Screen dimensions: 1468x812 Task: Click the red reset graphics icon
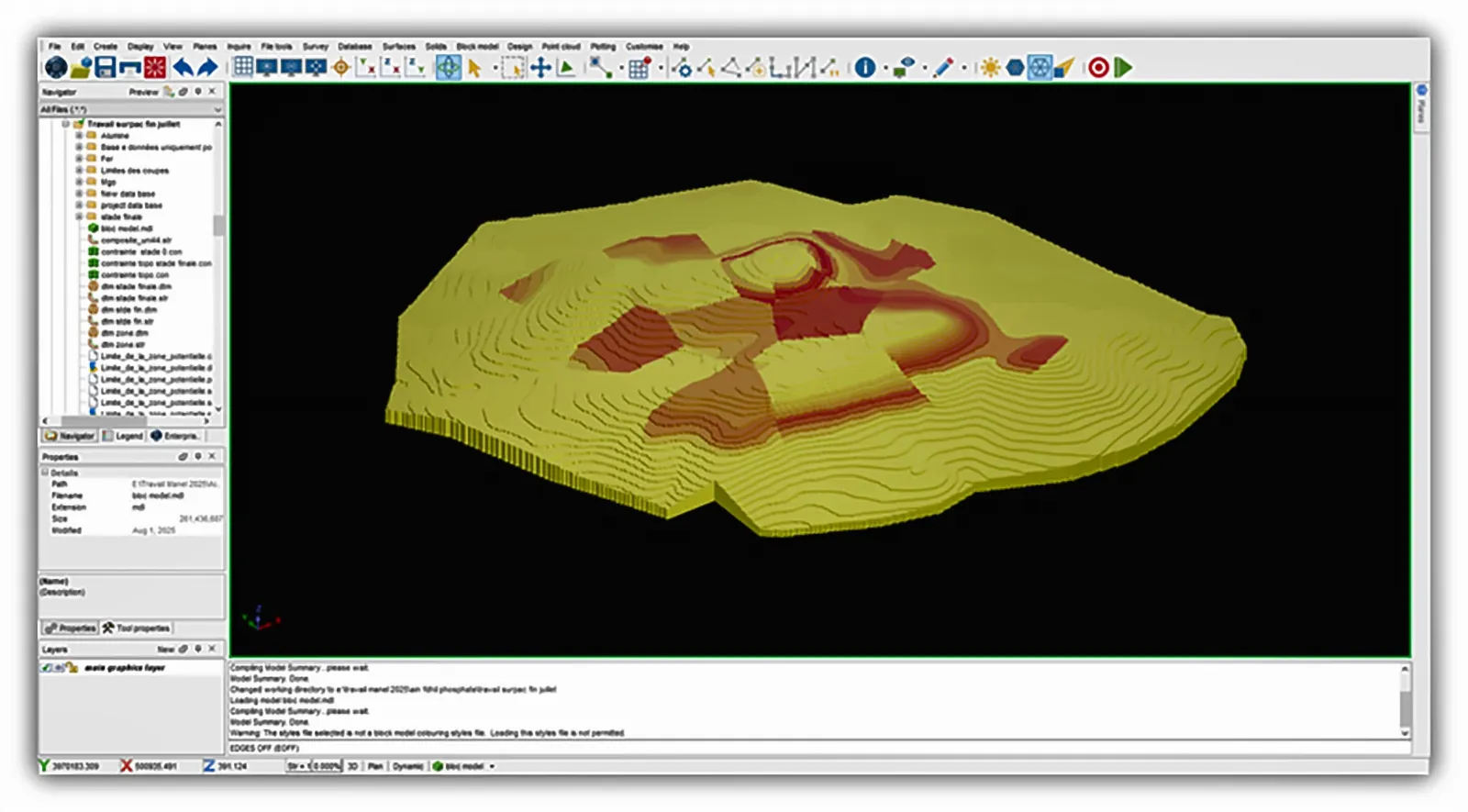point(155,67)
